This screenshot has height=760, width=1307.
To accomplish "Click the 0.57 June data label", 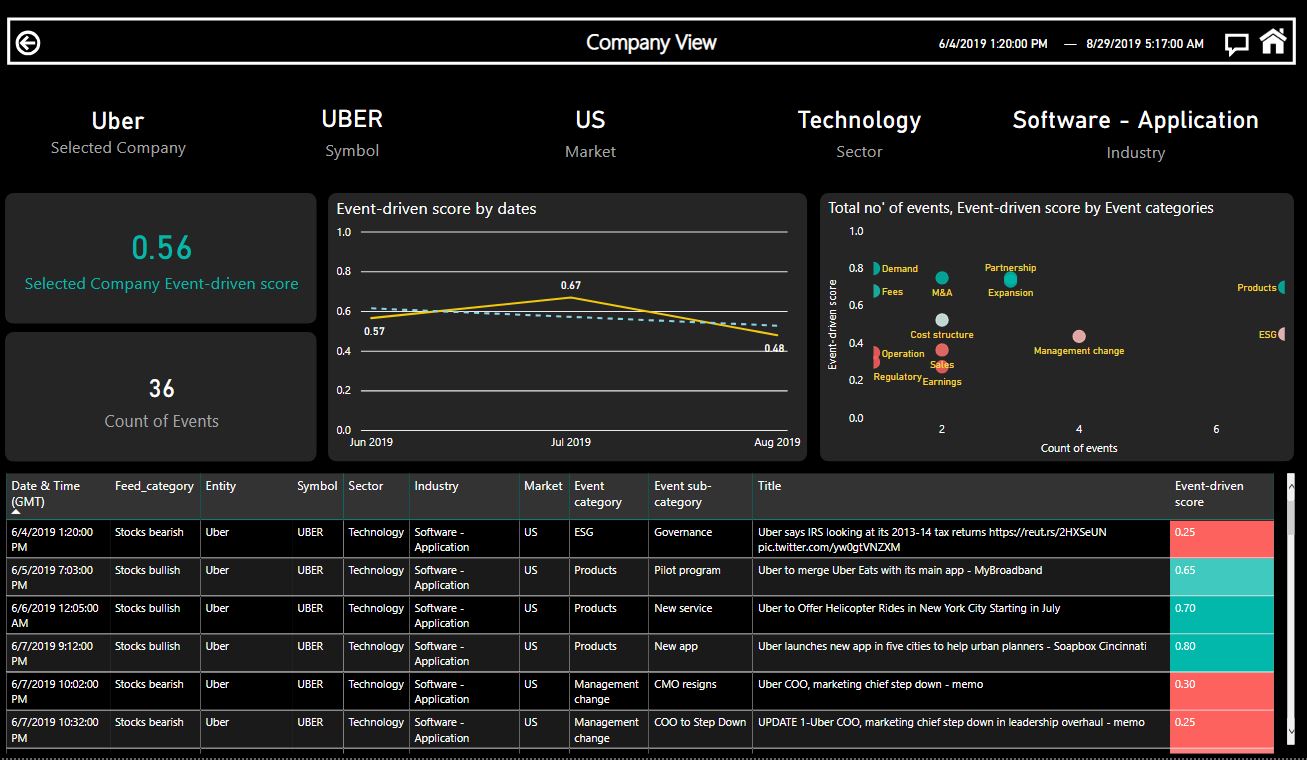I will [x=375, y=331].
